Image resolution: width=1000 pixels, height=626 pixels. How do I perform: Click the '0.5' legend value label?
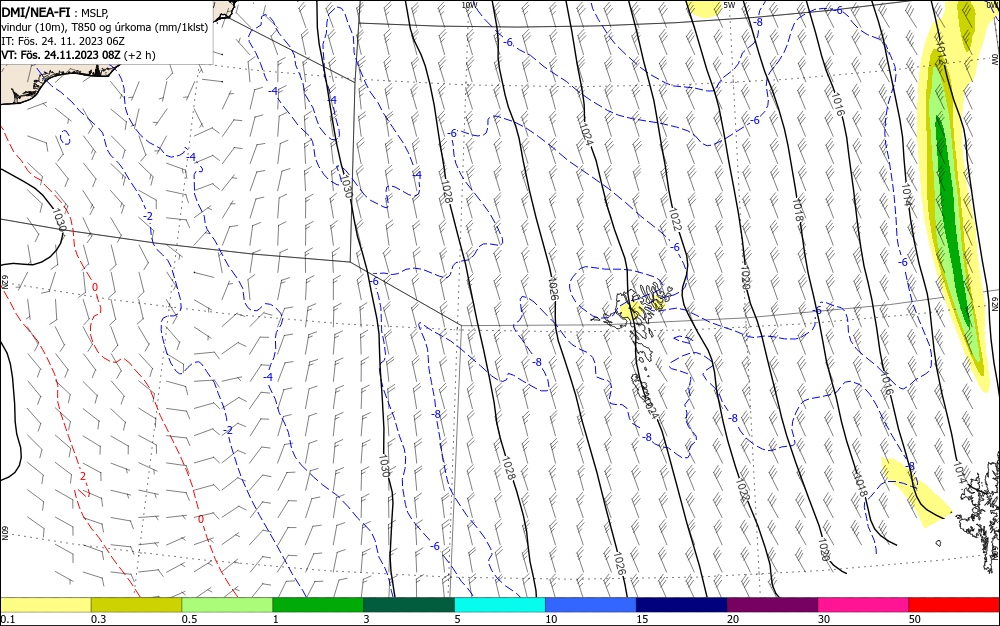pos(189,620)
